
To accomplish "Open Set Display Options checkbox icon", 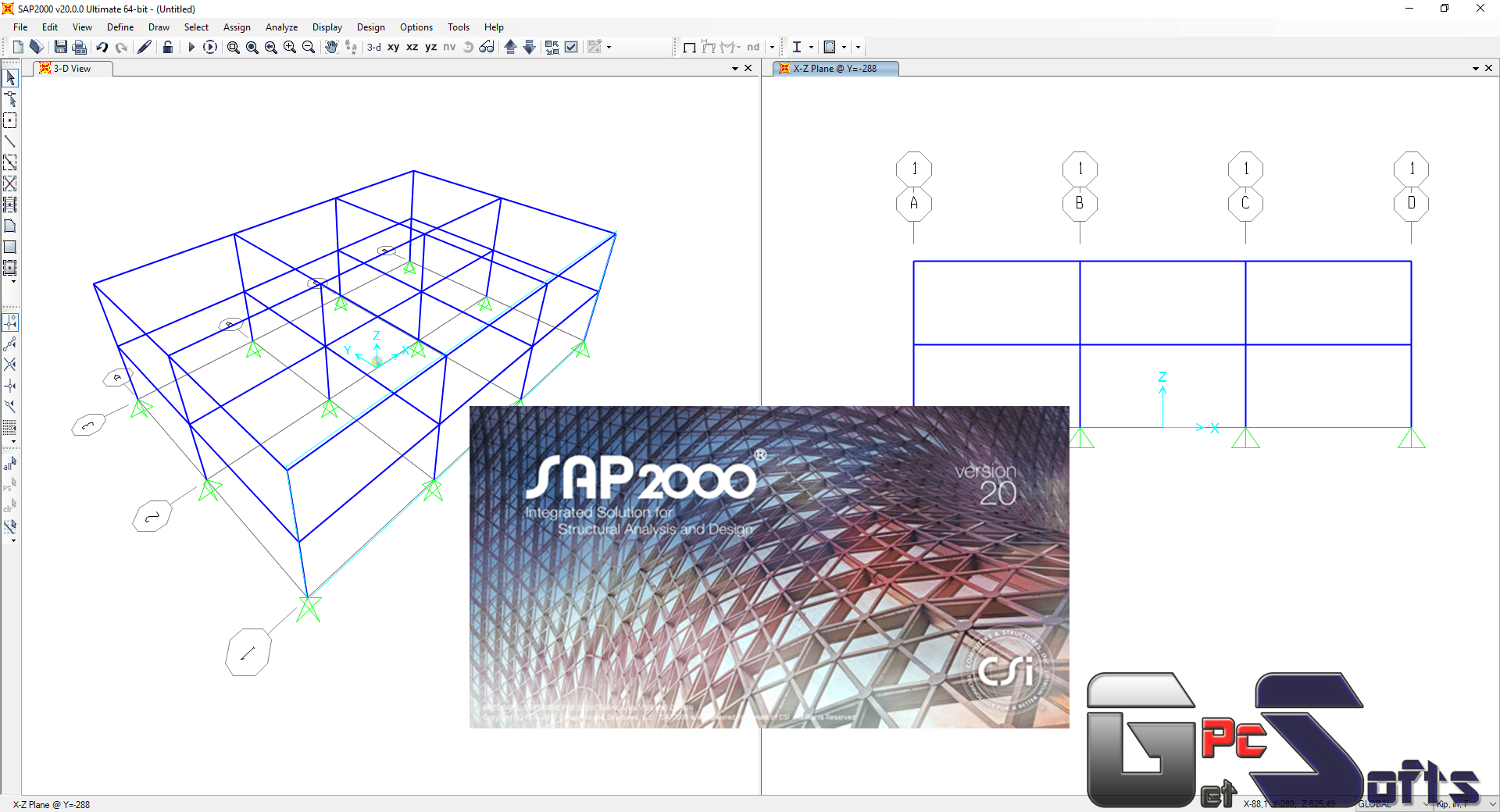I will click(x=571, y=47).
